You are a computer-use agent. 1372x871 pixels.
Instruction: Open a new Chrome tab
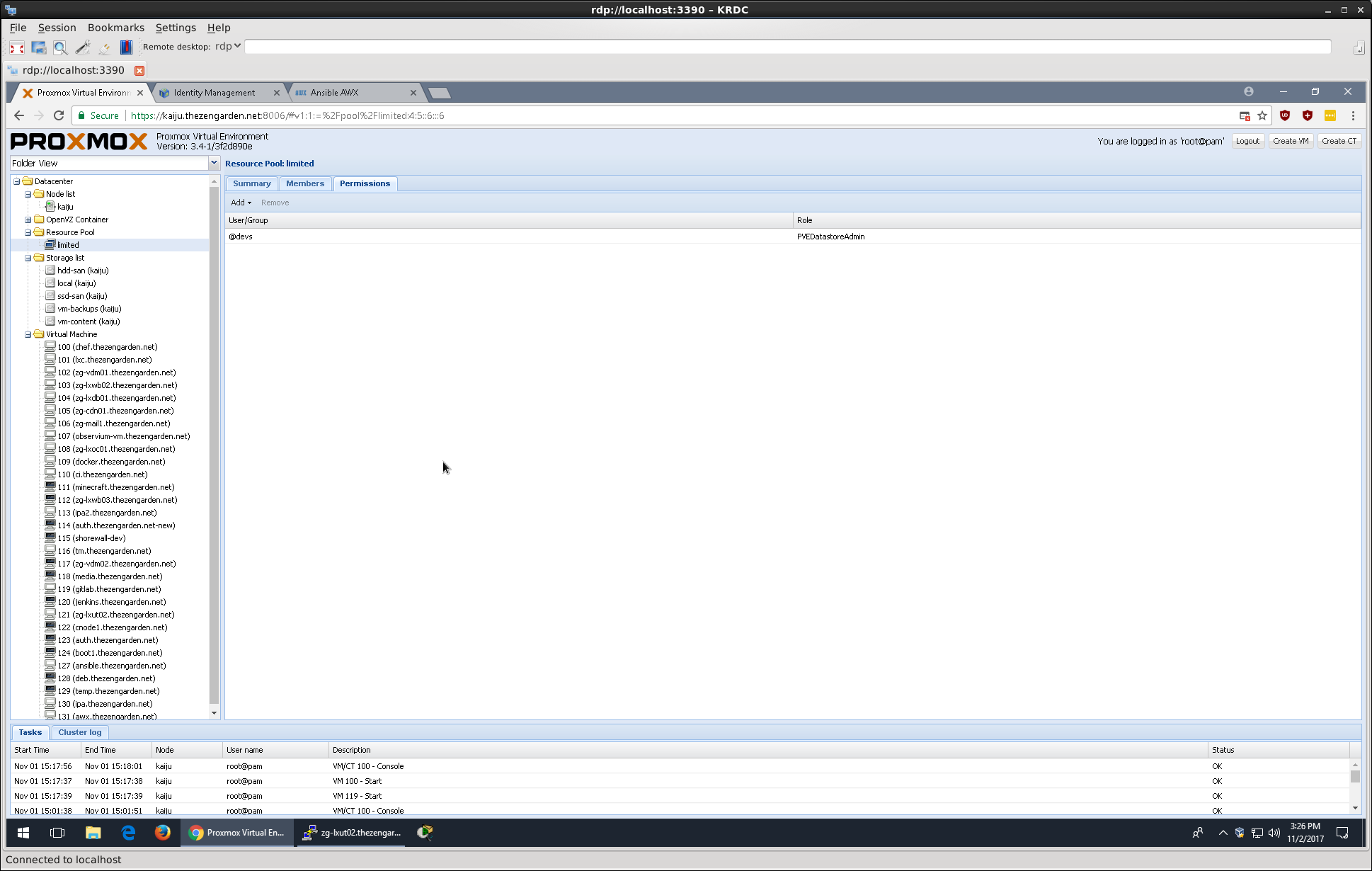coord(440,93)
